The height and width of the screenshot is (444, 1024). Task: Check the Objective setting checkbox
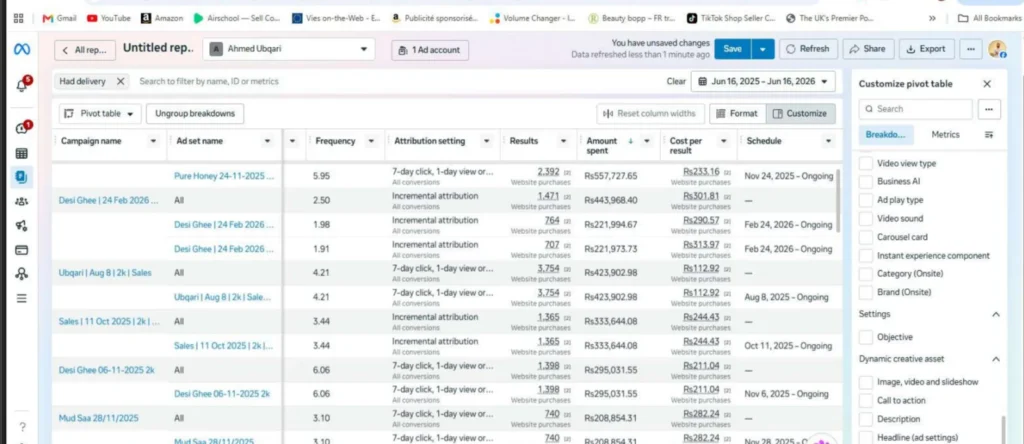coord(865,338)
